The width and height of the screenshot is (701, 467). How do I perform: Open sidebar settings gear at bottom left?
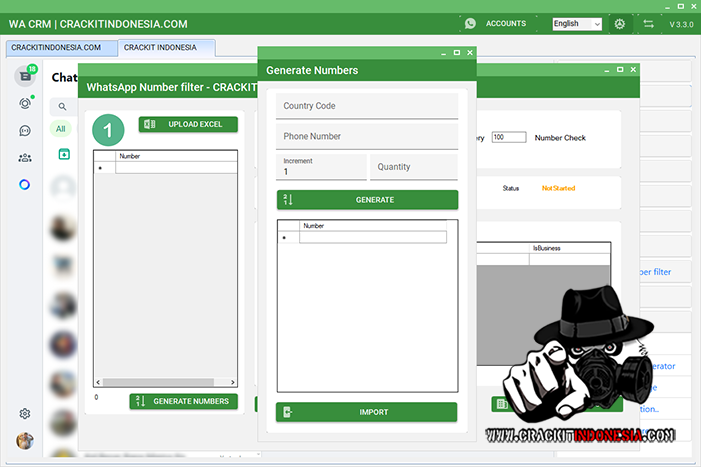(x=25, y=413)
